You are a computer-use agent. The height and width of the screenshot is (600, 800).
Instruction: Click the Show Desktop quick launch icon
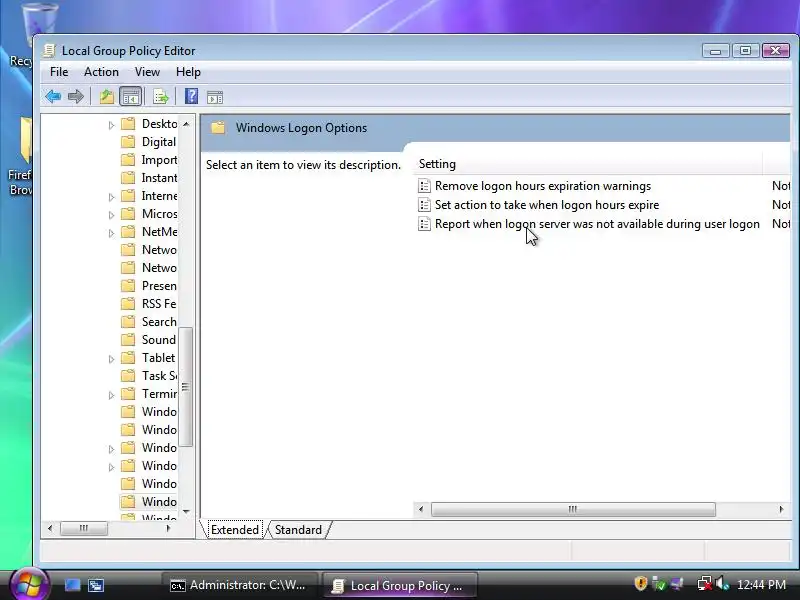72,585
